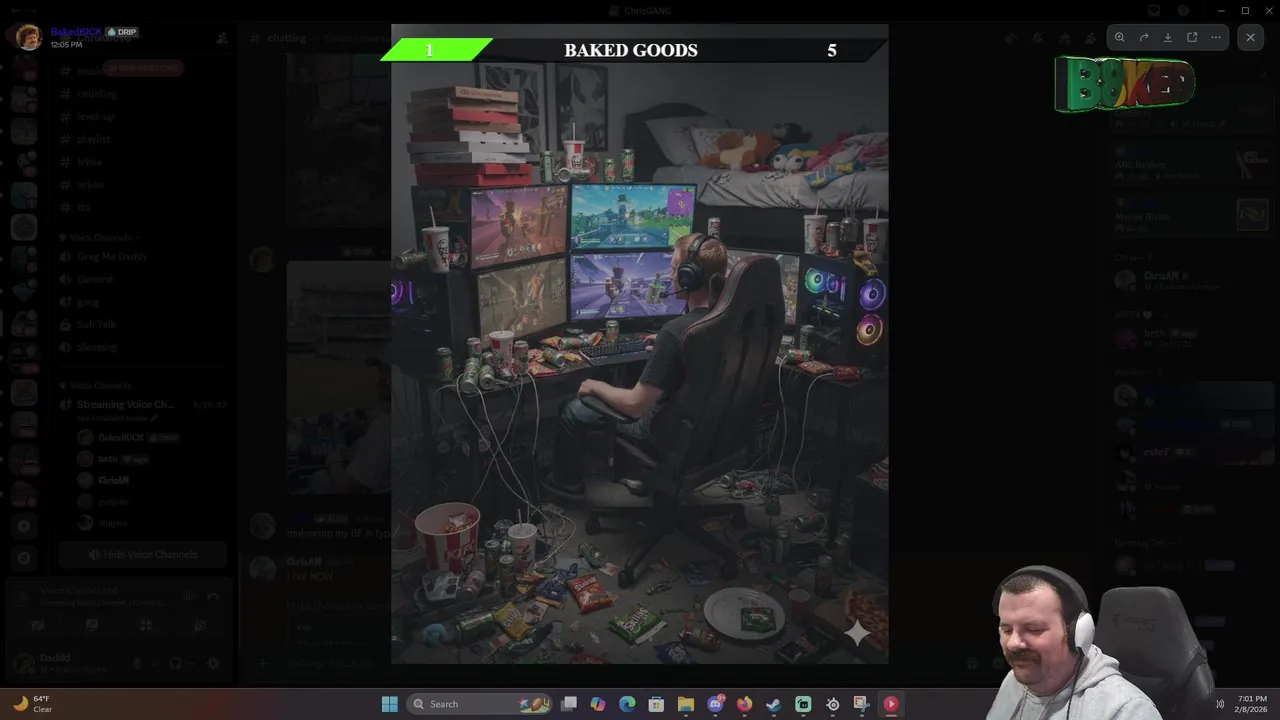The width and height of the screenshot is (1280, 720).
Task: Open user settings gear in Discord
Action: point(212,663)
